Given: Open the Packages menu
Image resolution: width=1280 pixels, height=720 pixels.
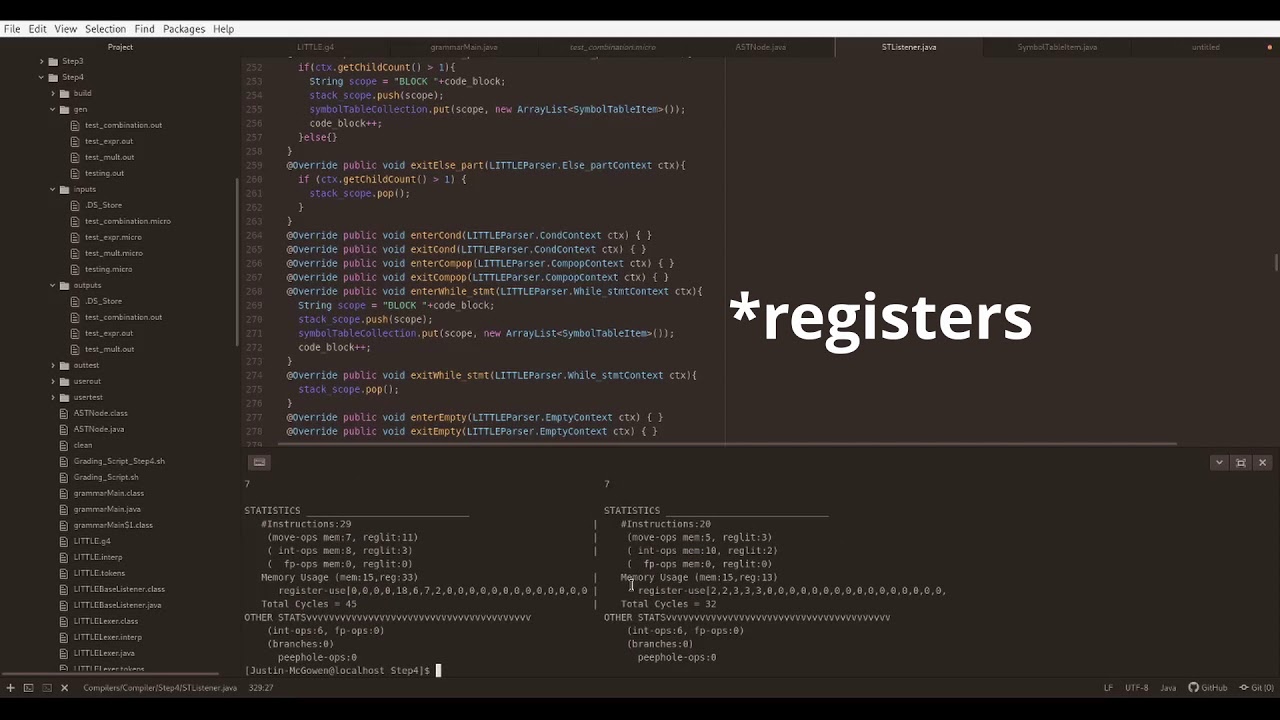Looking at the screenshot, I should pyautogui.click(x=184, y=29).
